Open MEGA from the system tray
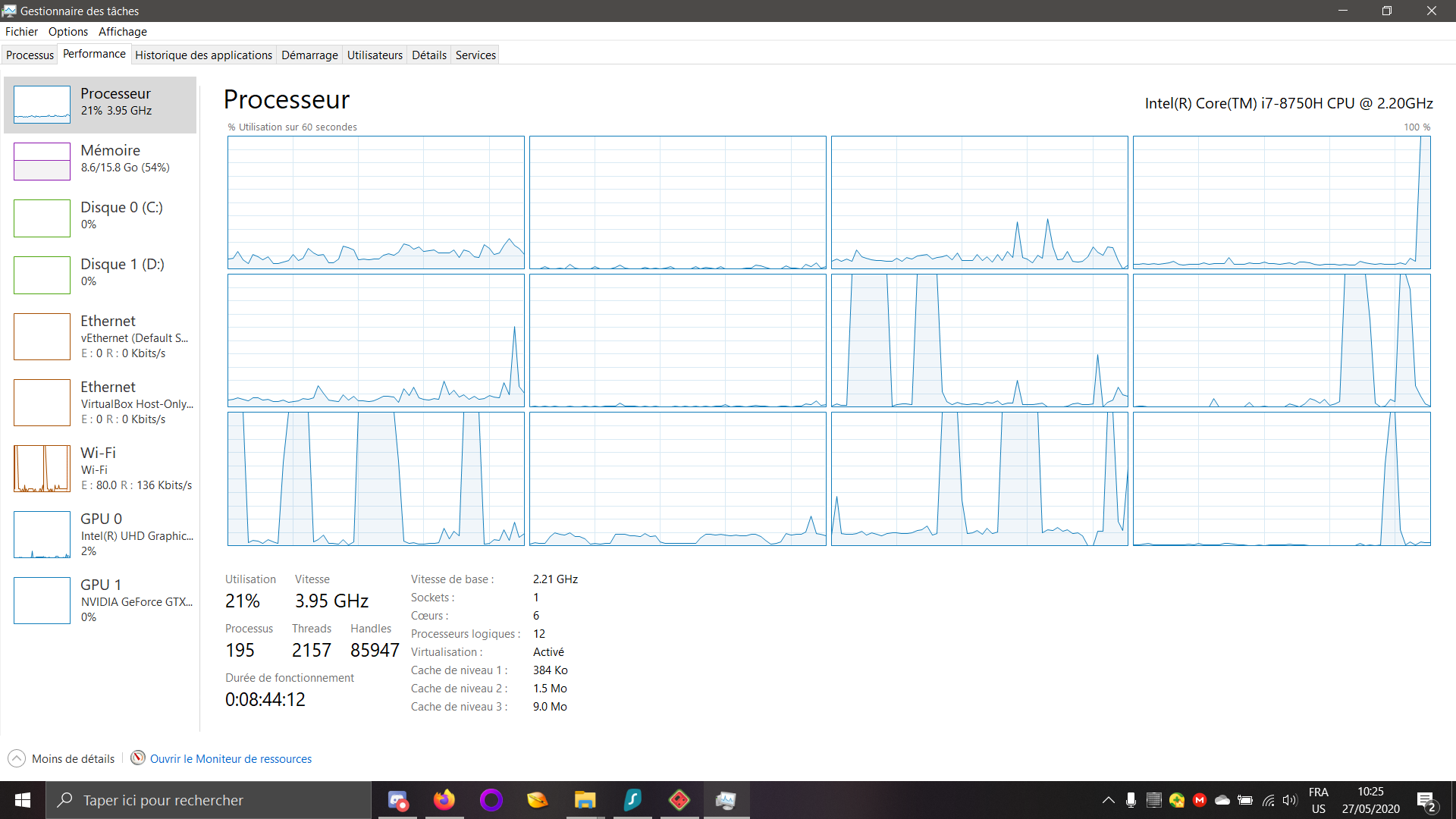This screenshot has height=819, width=1456. click(1200, 800)
